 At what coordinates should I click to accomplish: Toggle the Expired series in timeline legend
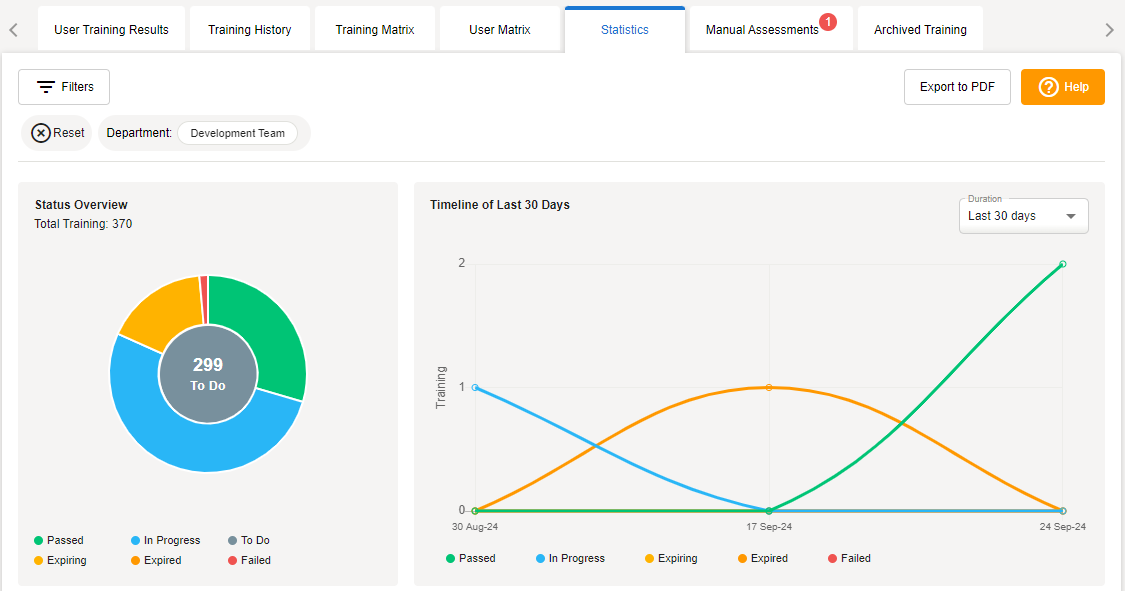(762, 558)
